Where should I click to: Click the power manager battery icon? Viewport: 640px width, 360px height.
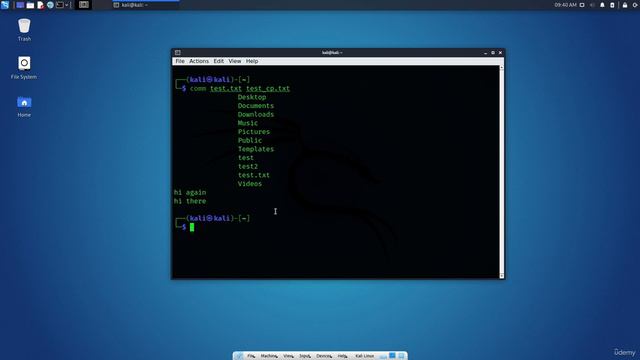612,5
